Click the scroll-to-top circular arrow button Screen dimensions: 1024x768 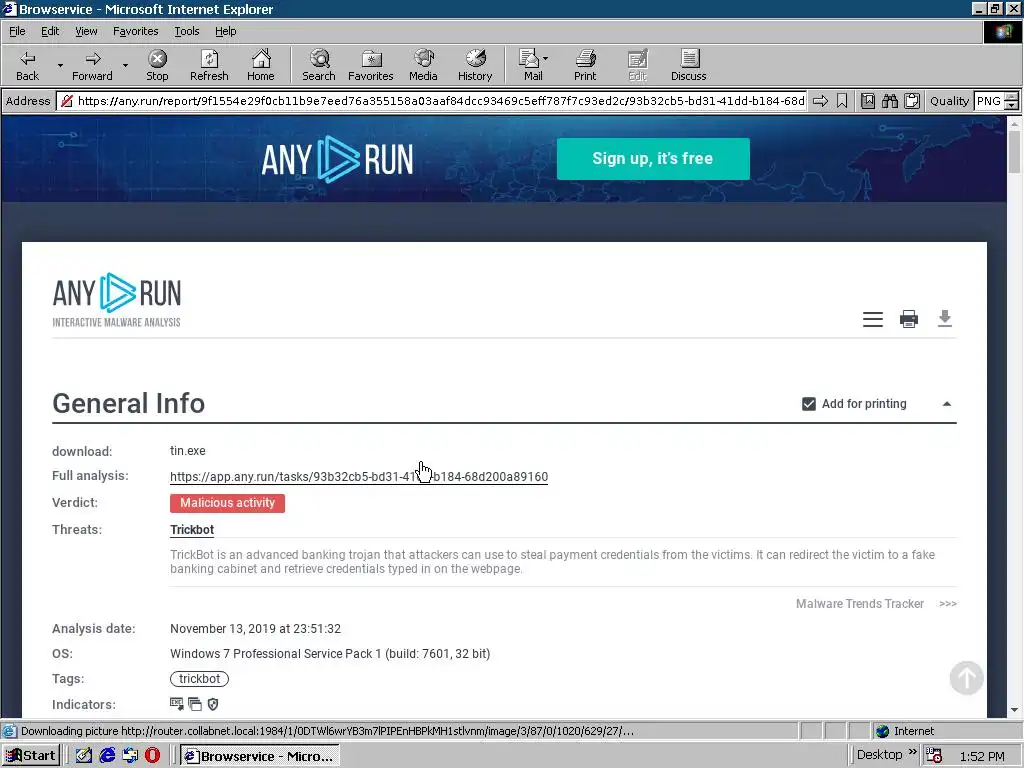967,678
